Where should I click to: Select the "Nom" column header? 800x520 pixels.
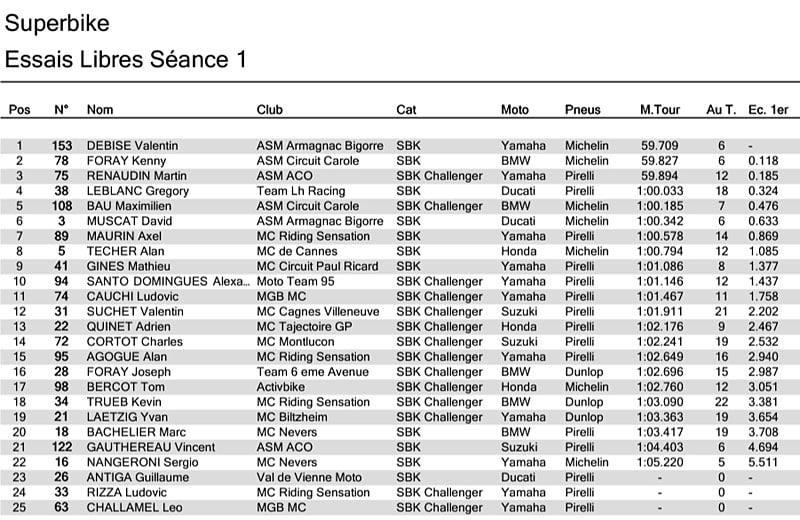click(x=100, y=109)
